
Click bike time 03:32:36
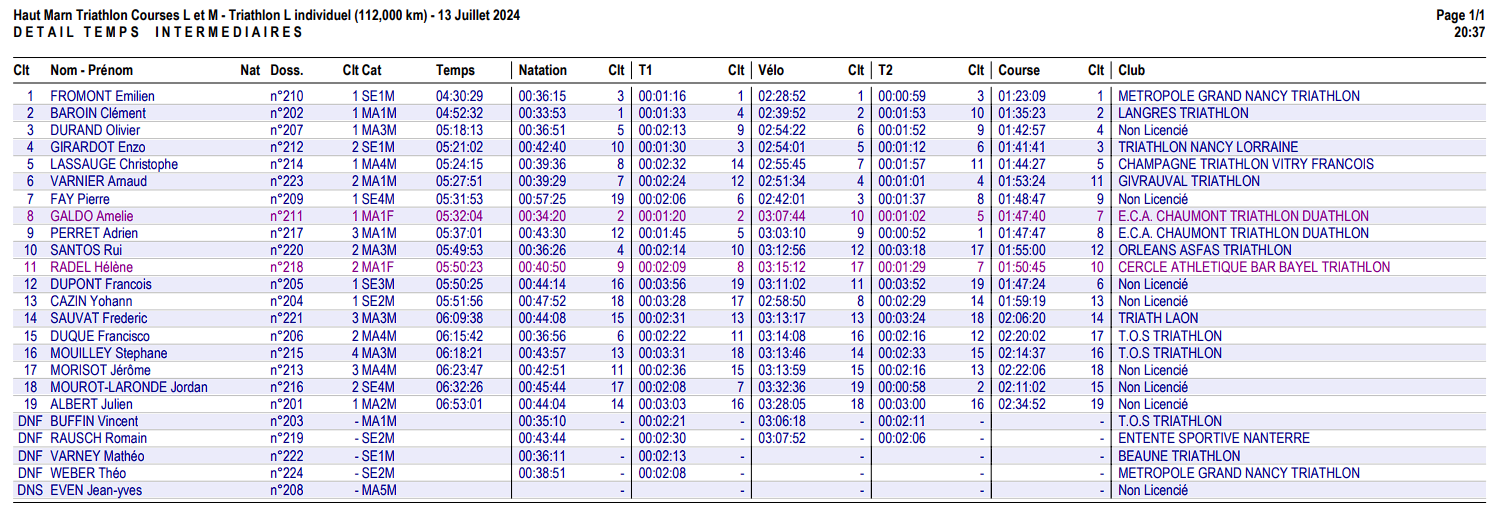pos(782,387)
